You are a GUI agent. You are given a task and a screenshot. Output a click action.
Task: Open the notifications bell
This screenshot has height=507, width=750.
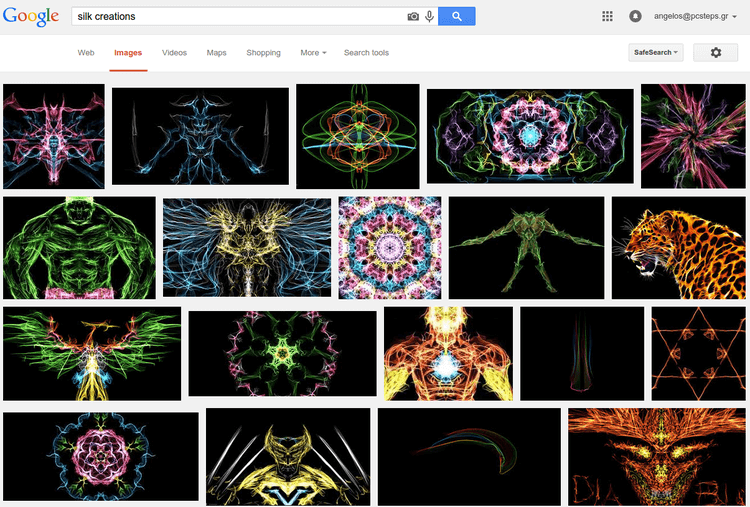point(635,16)
